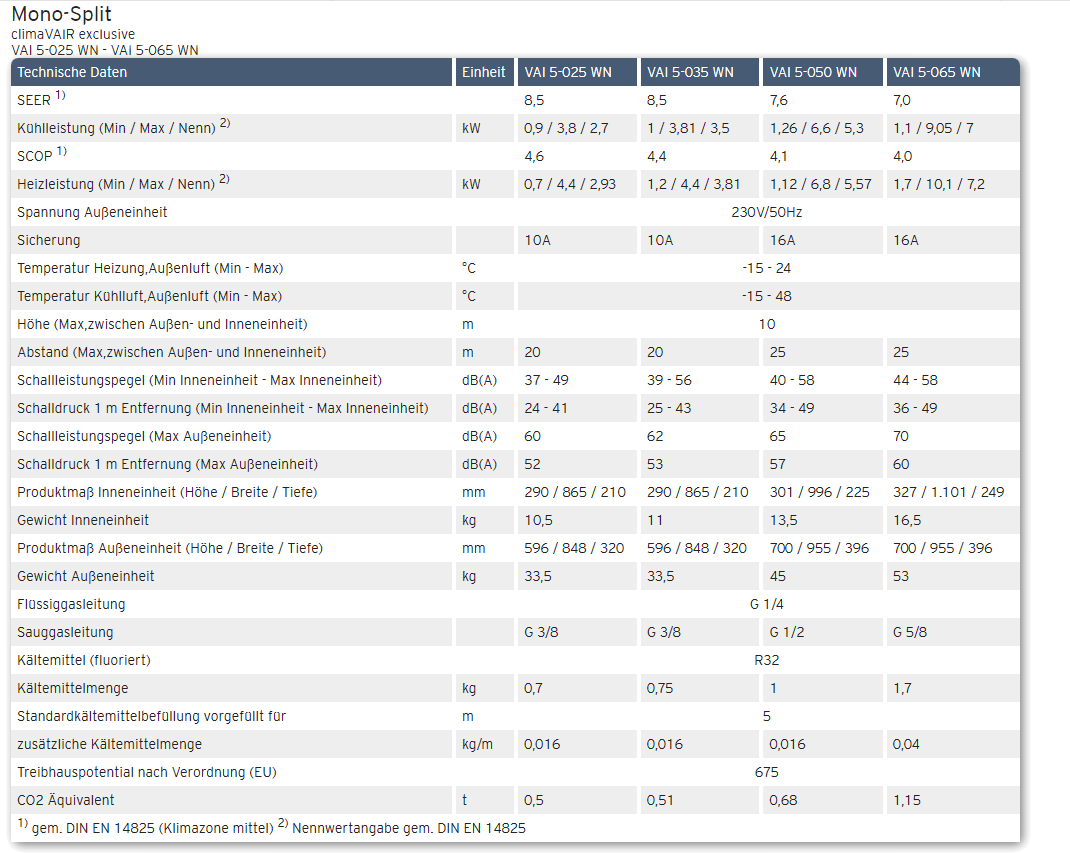Click cooling capacity value "1,26 / 6,6 / 5,3"

817,128
